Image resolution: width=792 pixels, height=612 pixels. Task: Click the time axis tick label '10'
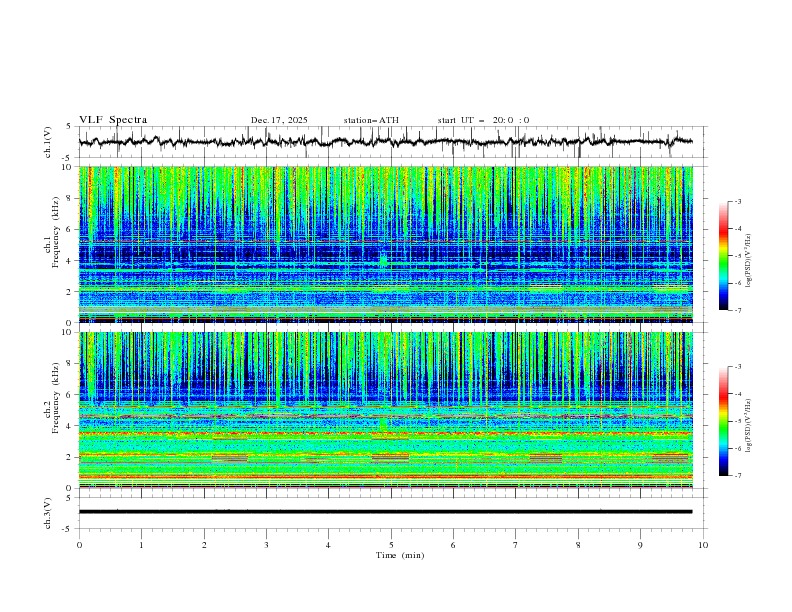pyautogui.click(x=703, y=545)
